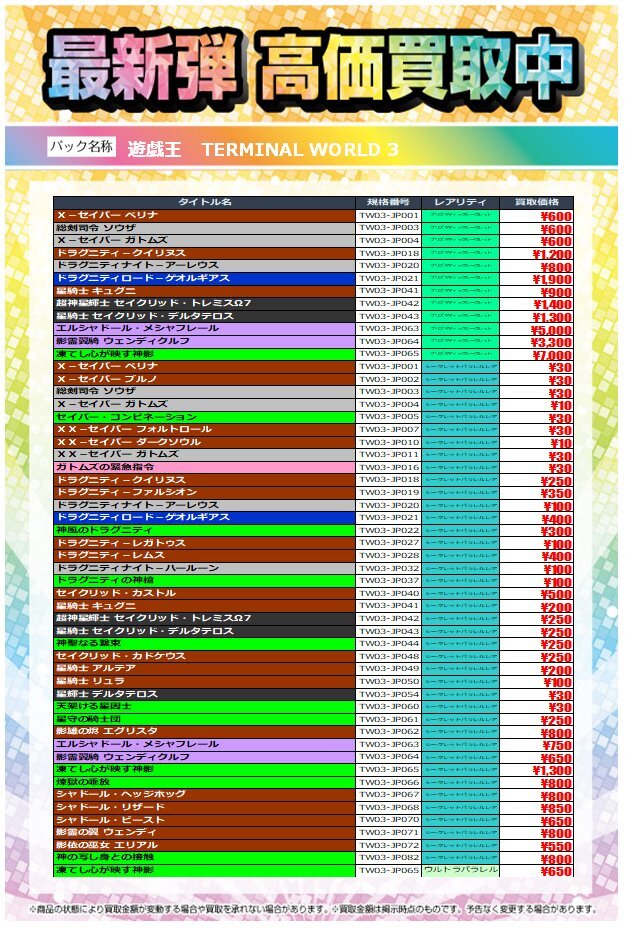Click the ドラグニティの神槍 title cell

[205, 581]
